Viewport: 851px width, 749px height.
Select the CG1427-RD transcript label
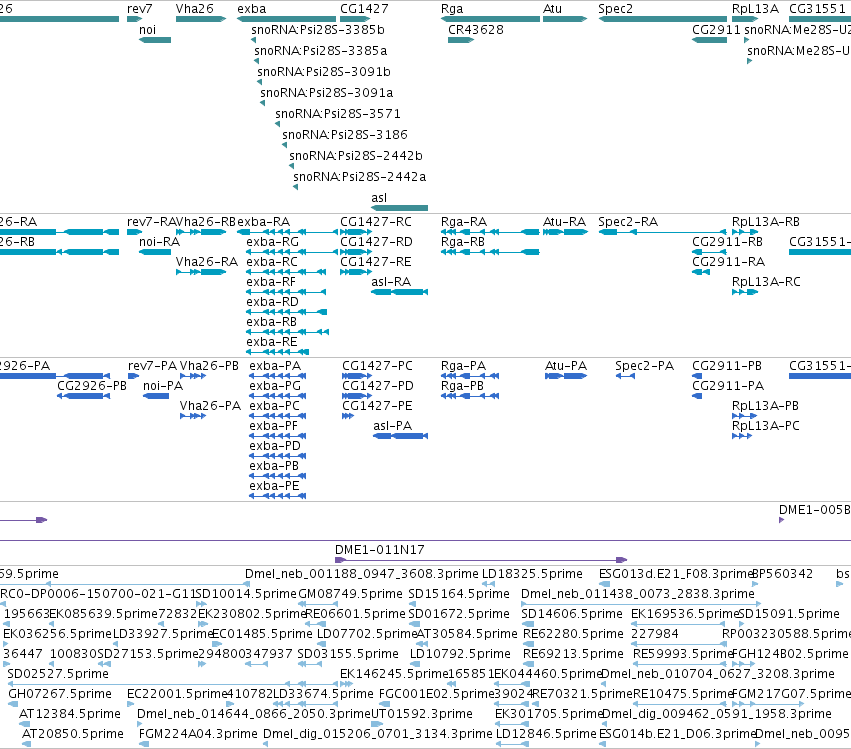click(x=376, y=242)
